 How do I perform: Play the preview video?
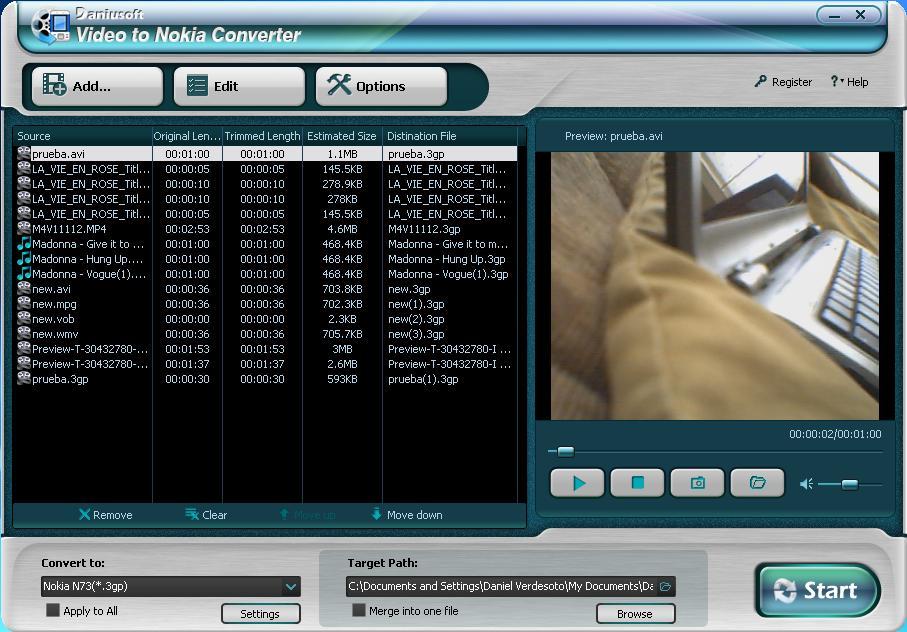point(577,483)
